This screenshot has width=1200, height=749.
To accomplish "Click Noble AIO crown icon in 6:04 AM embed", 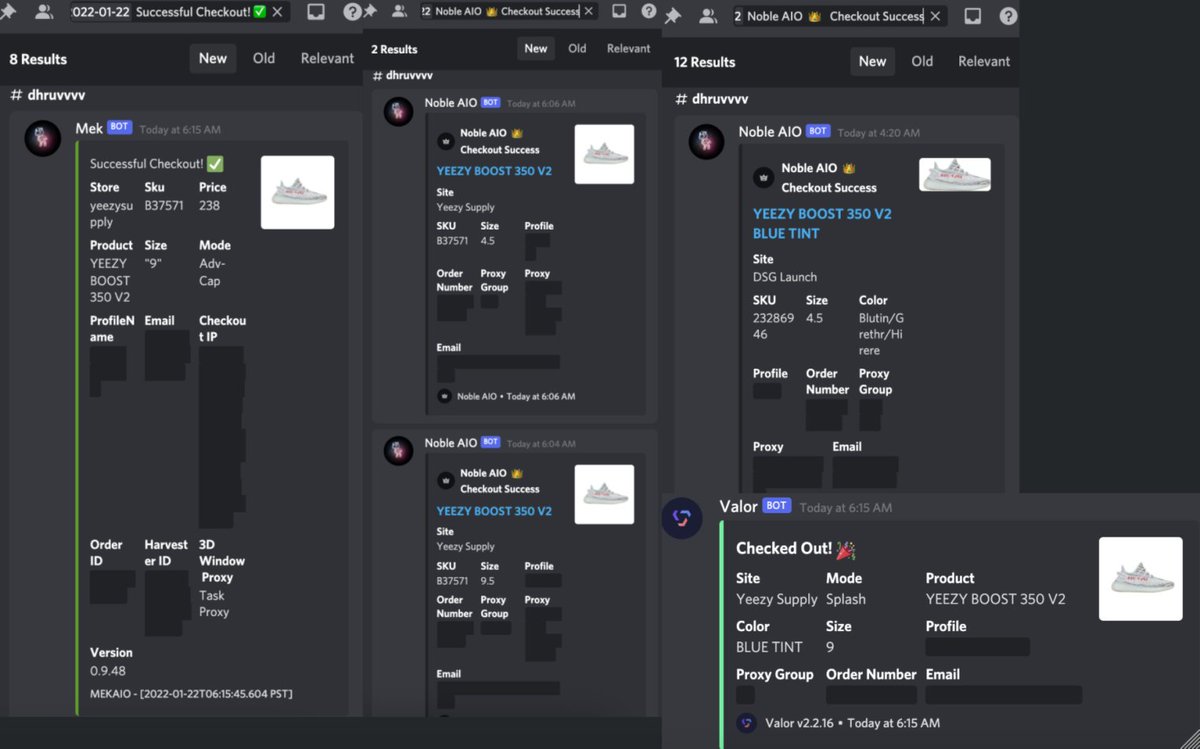I will pyautogui.click(x=445, y=481).
